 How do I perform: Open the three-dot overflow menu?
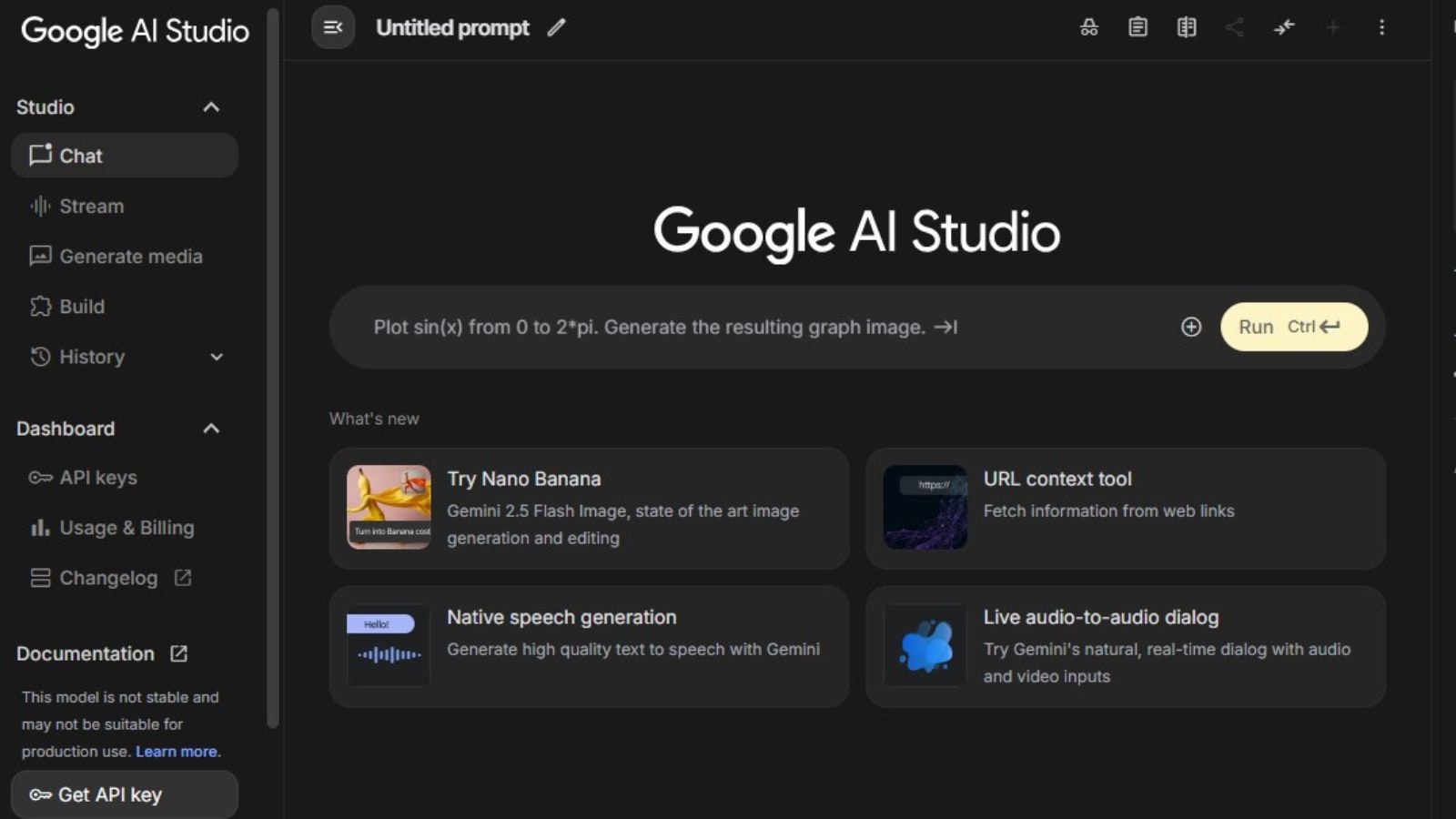1382,27
